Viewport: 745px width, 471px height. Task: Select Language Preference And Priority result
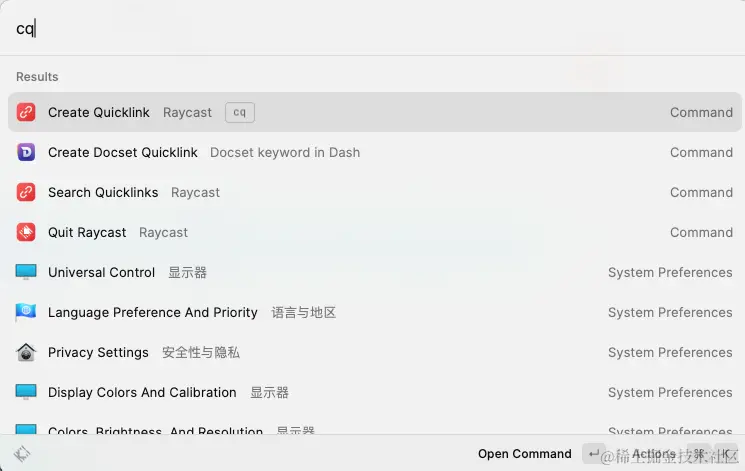[x=374, y=312]
